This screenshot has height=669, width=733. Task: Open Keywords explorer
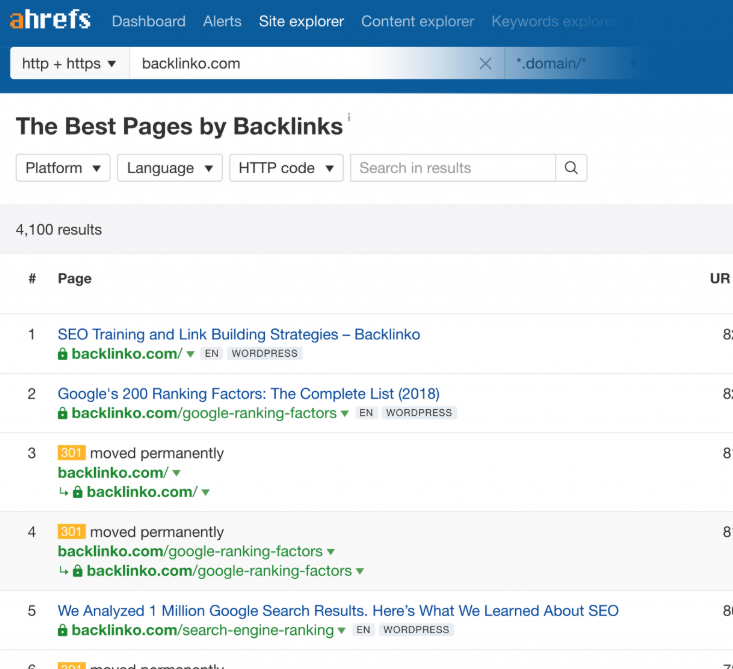click(554, 21)
